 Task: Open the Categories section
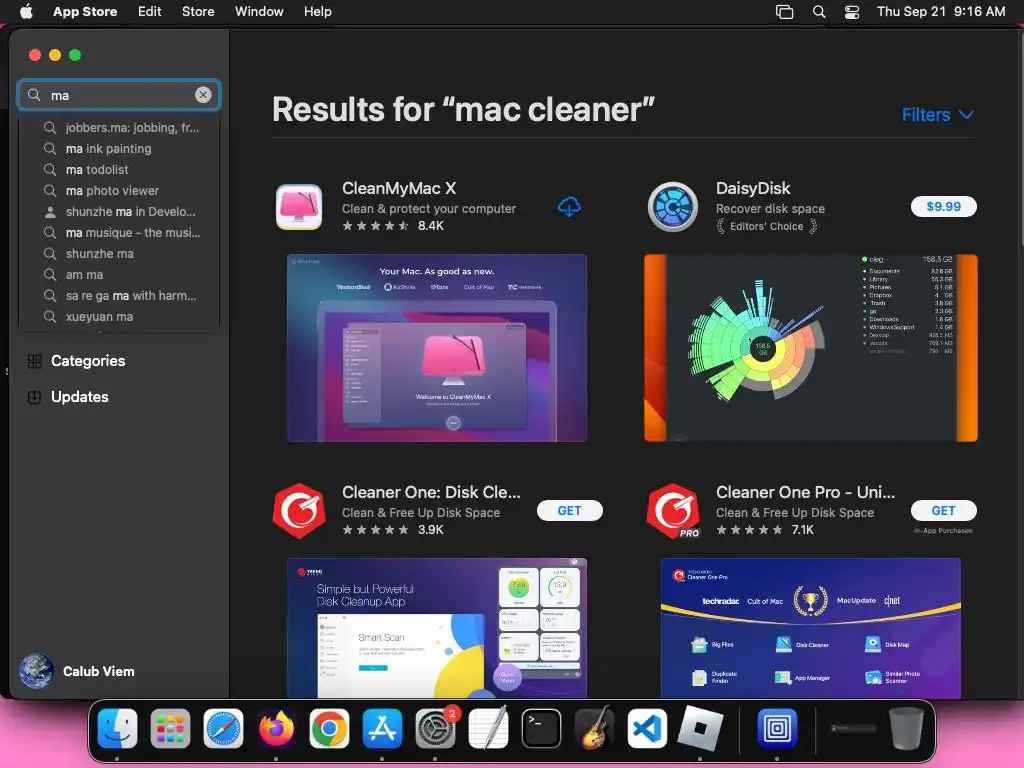88,361
